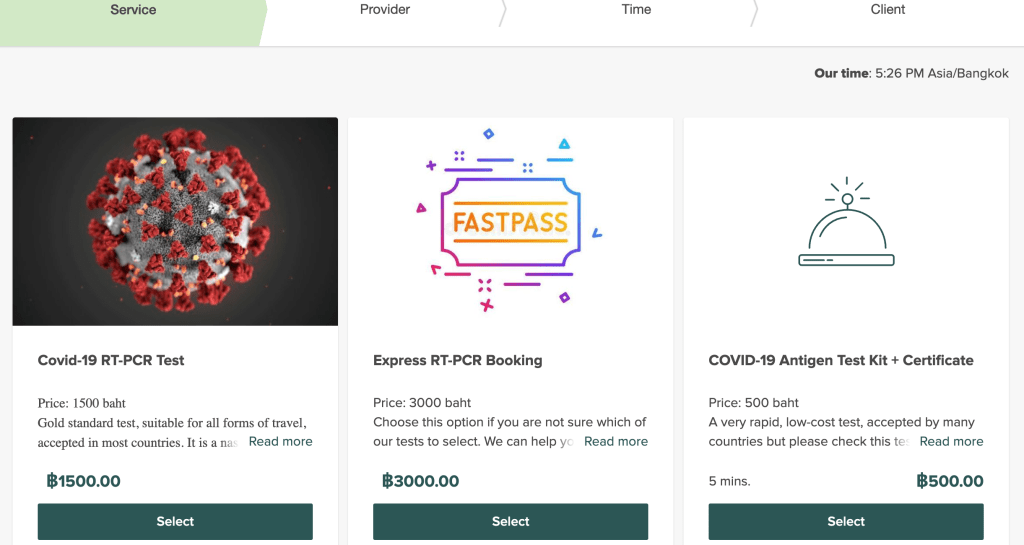Click the Express RT-PCR Booking title
The image size is (1024, 545).
point(457,360)
